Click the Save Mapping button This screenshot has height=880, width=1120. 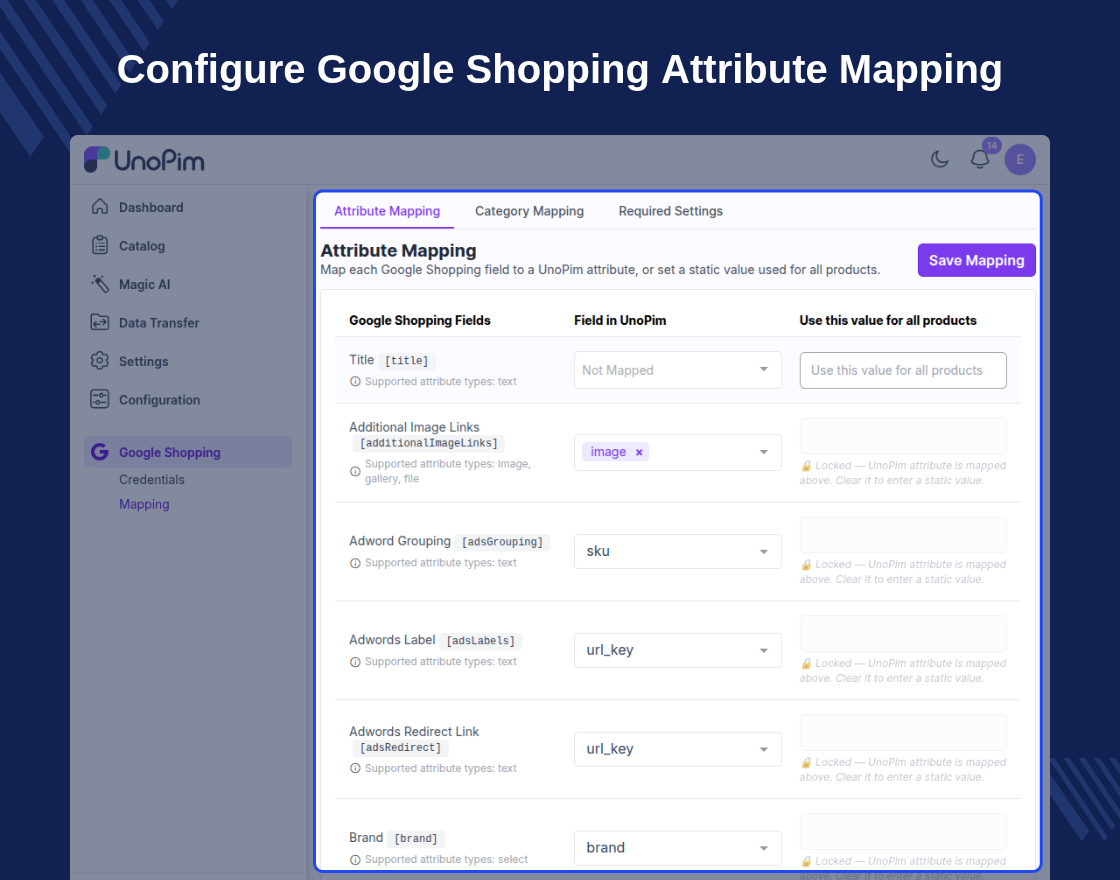tap(976, 261)
